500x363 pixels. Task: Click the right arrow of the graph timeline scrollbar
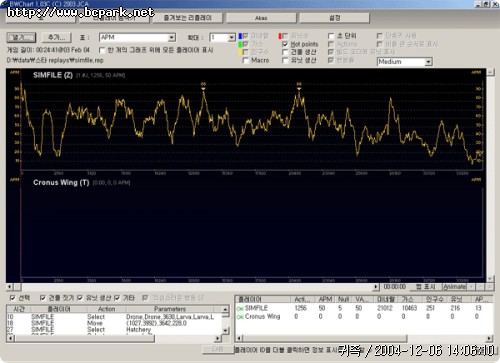pyautogui.click(x=376, y=287)
